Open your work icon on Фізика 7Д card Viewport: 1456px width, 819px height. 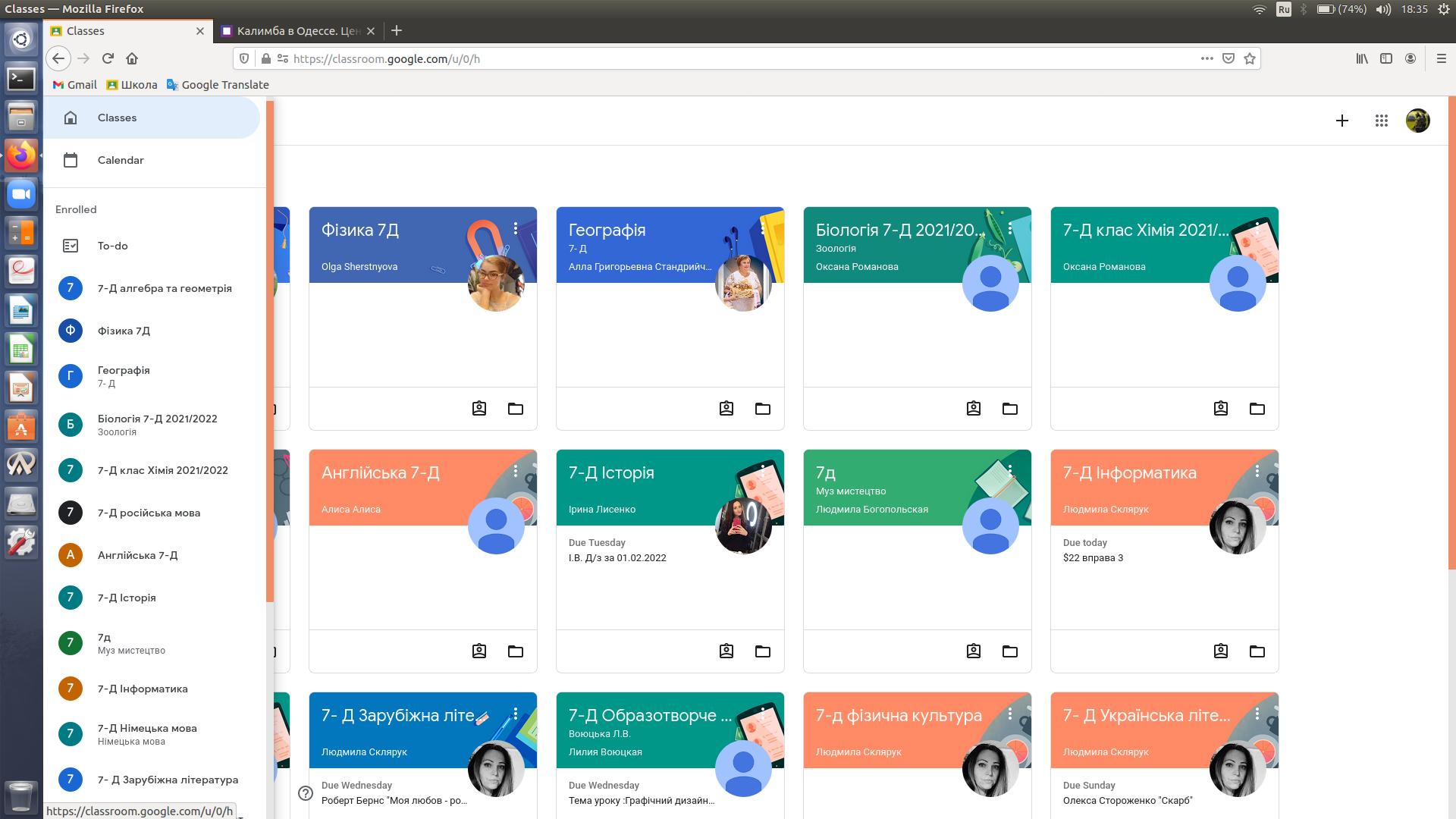tap(479, 409)
